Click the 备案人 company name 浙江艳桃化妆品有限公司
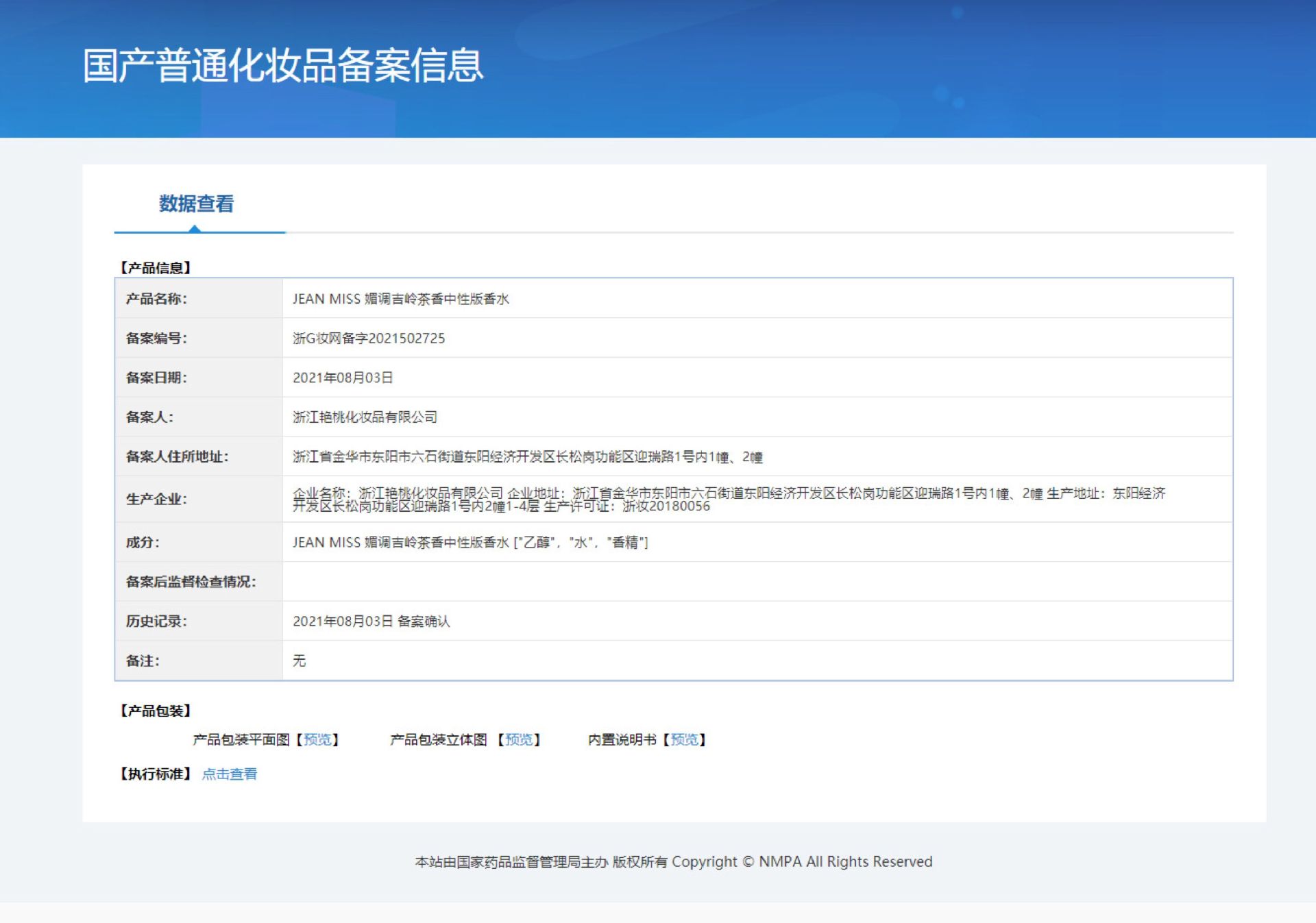The image size is (1316, 923). [365, 417]
